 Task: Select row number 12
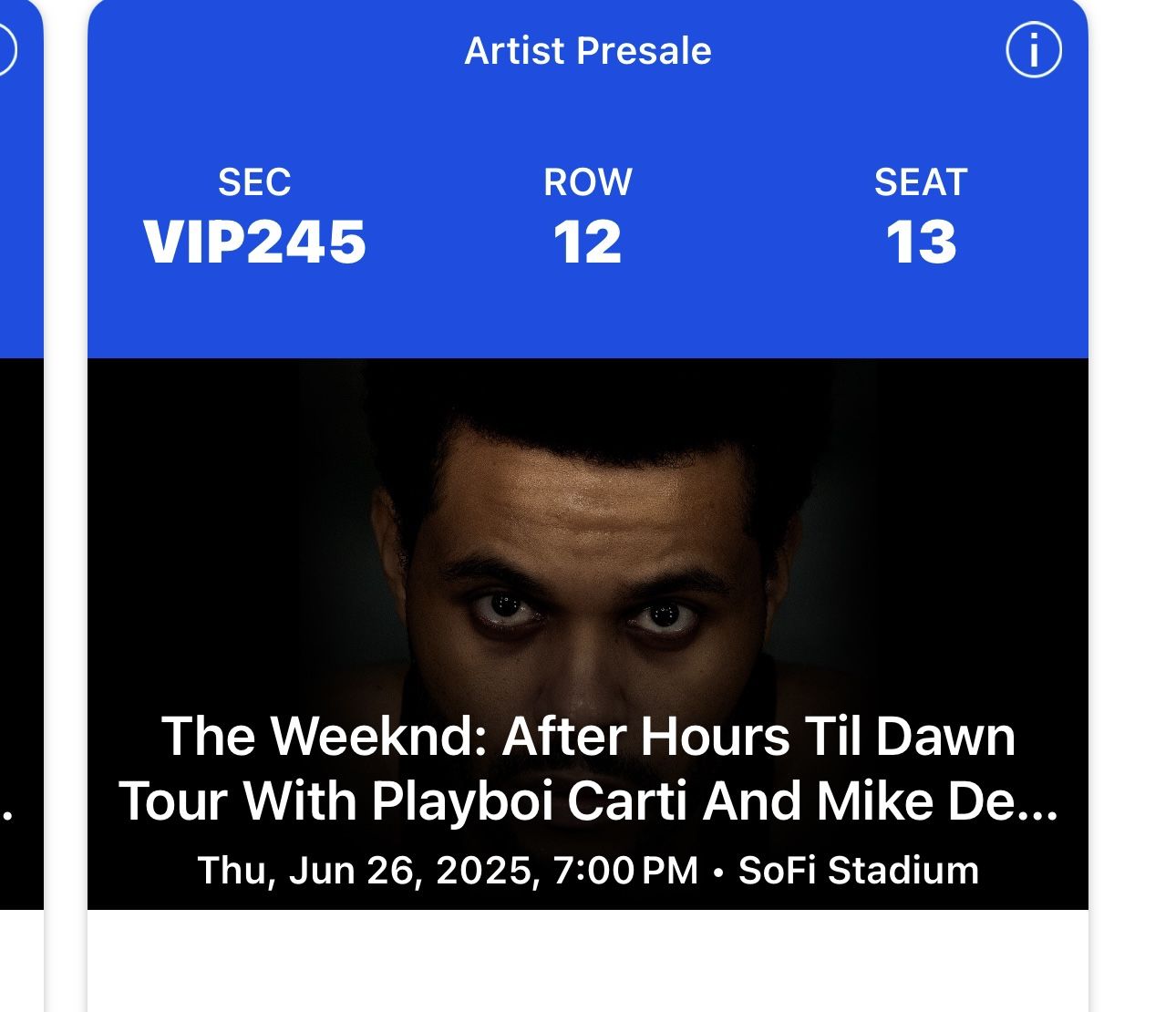click(588, 243)
